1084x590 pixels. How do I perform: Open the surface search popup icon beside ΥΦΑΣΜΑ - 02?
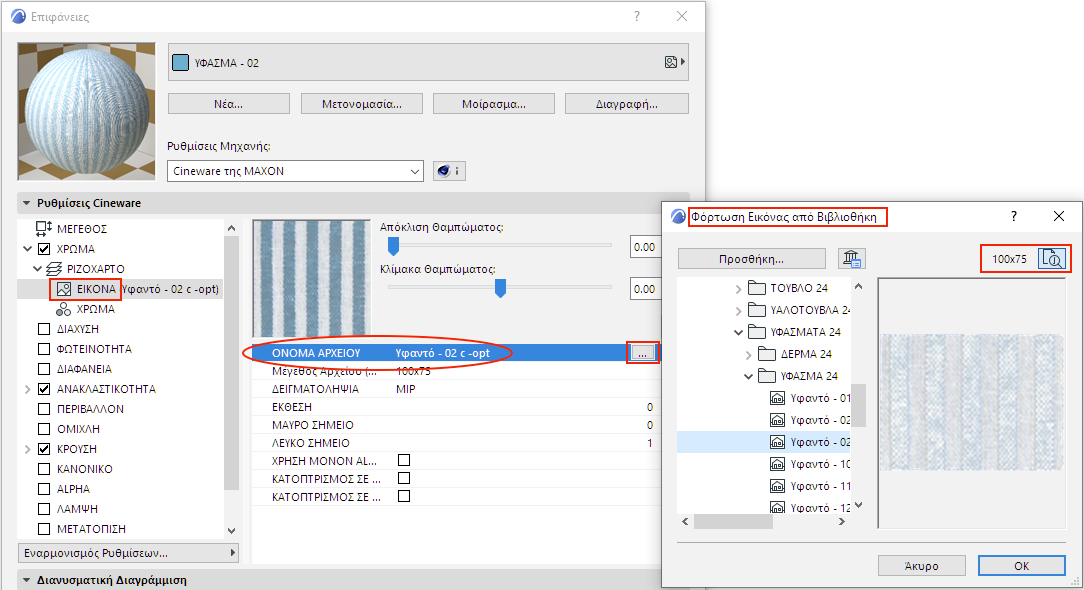coord(674,62)
